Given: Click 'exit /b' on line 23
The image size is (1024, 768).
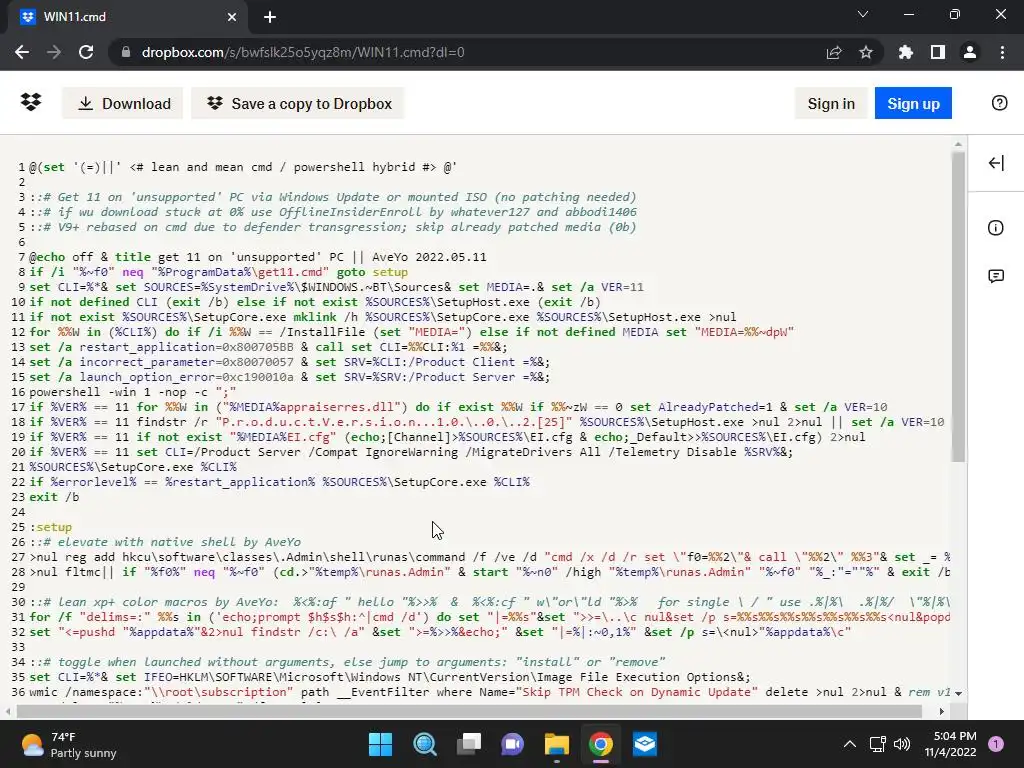Looking at the screenshot, I should coord(54,497).
